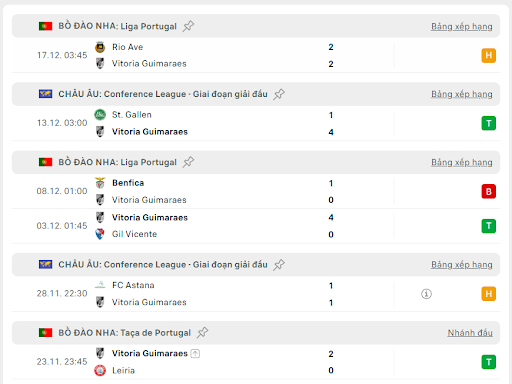Pin the first Liga Portugal league header
Image resolution: width=512 pixels, height=384 pixels.
[x=188, y=26]
